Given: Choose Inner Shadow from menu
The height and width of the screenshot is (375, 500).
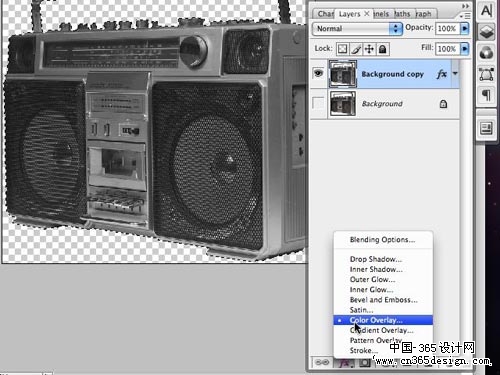Looking at the screenshot, I should (x=383, y=269).
